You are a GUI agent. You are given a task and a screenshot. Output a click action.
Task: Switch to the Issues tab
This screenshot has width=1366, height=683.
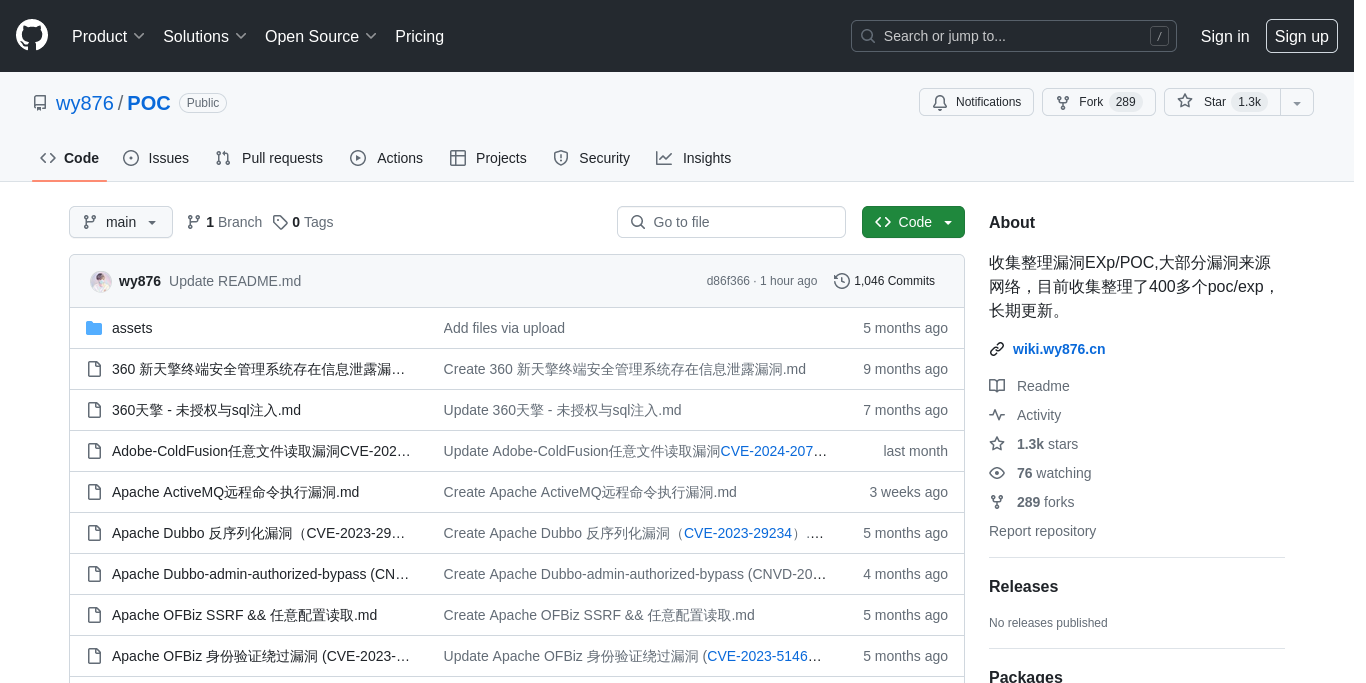pyautogui.click(x=156, y=158)
